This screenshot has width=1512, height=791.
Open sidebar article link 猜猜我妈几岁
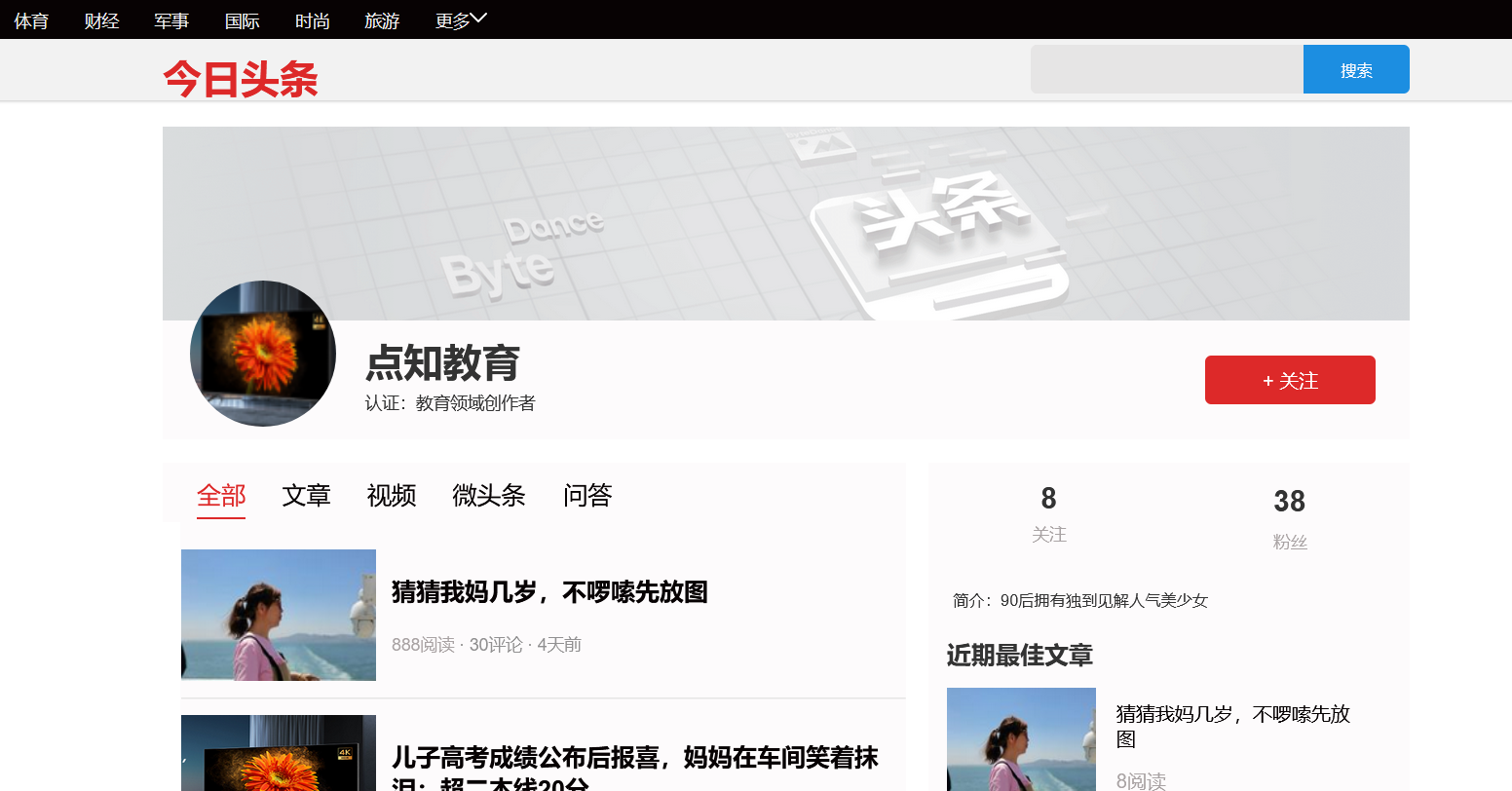tap(1233, 727)
